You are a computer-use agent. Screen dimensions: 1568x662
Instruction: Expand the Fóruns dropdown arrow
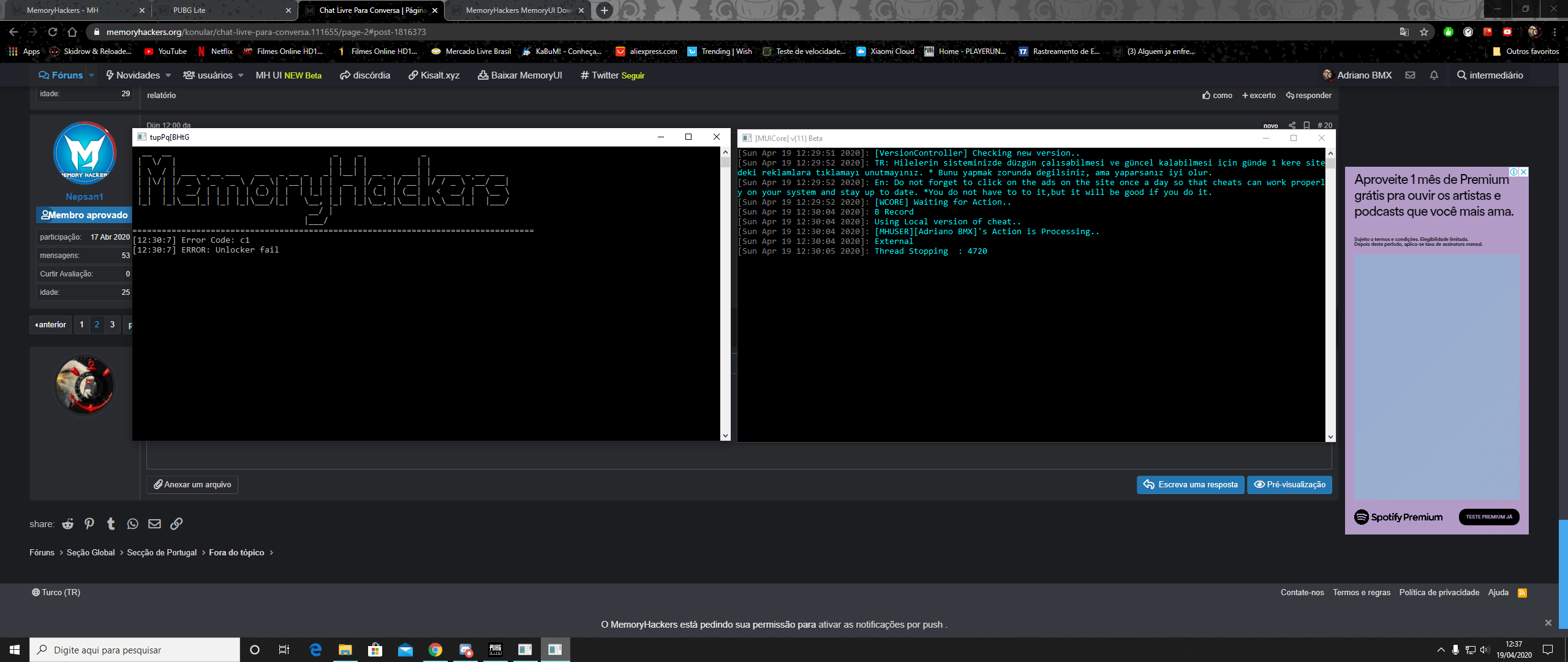(x=91, y=75)
